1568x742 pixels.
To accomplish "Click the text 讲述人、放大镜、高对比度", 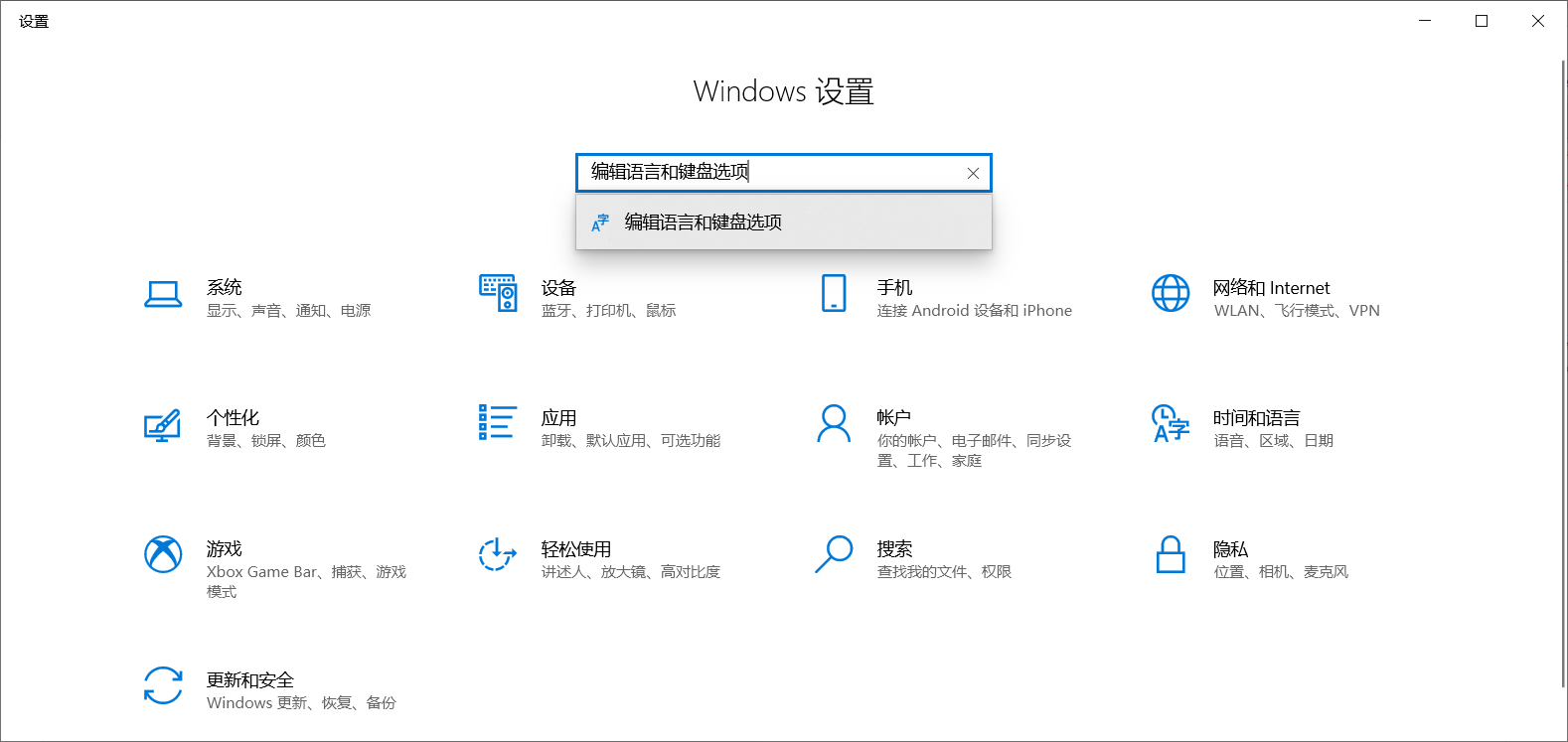I will point(631,572).
